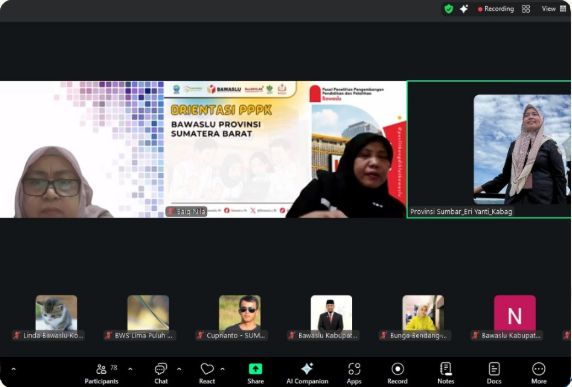Open the View layout menu
Viewport: 572px width, 387px height.
click(x=553, y=9)
